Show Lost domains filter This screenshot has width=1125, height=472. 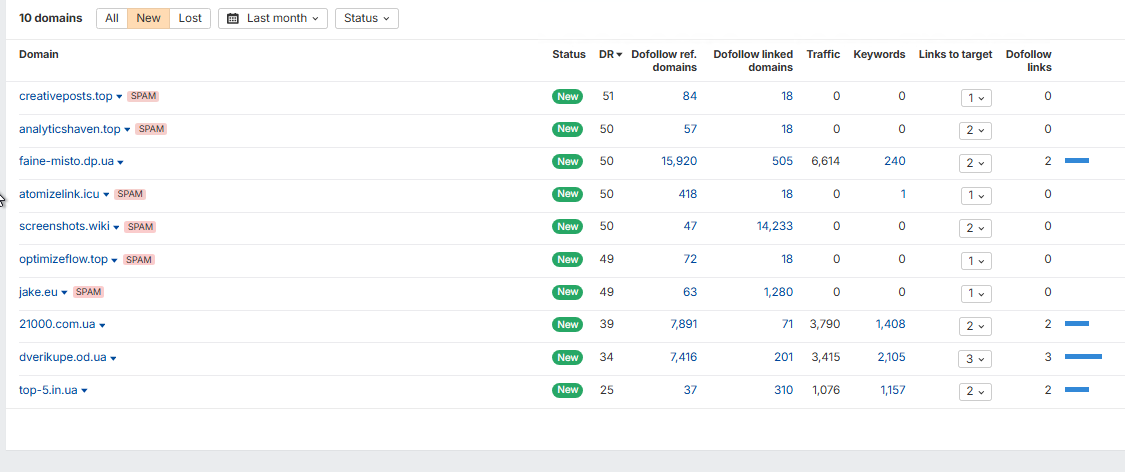190,18
